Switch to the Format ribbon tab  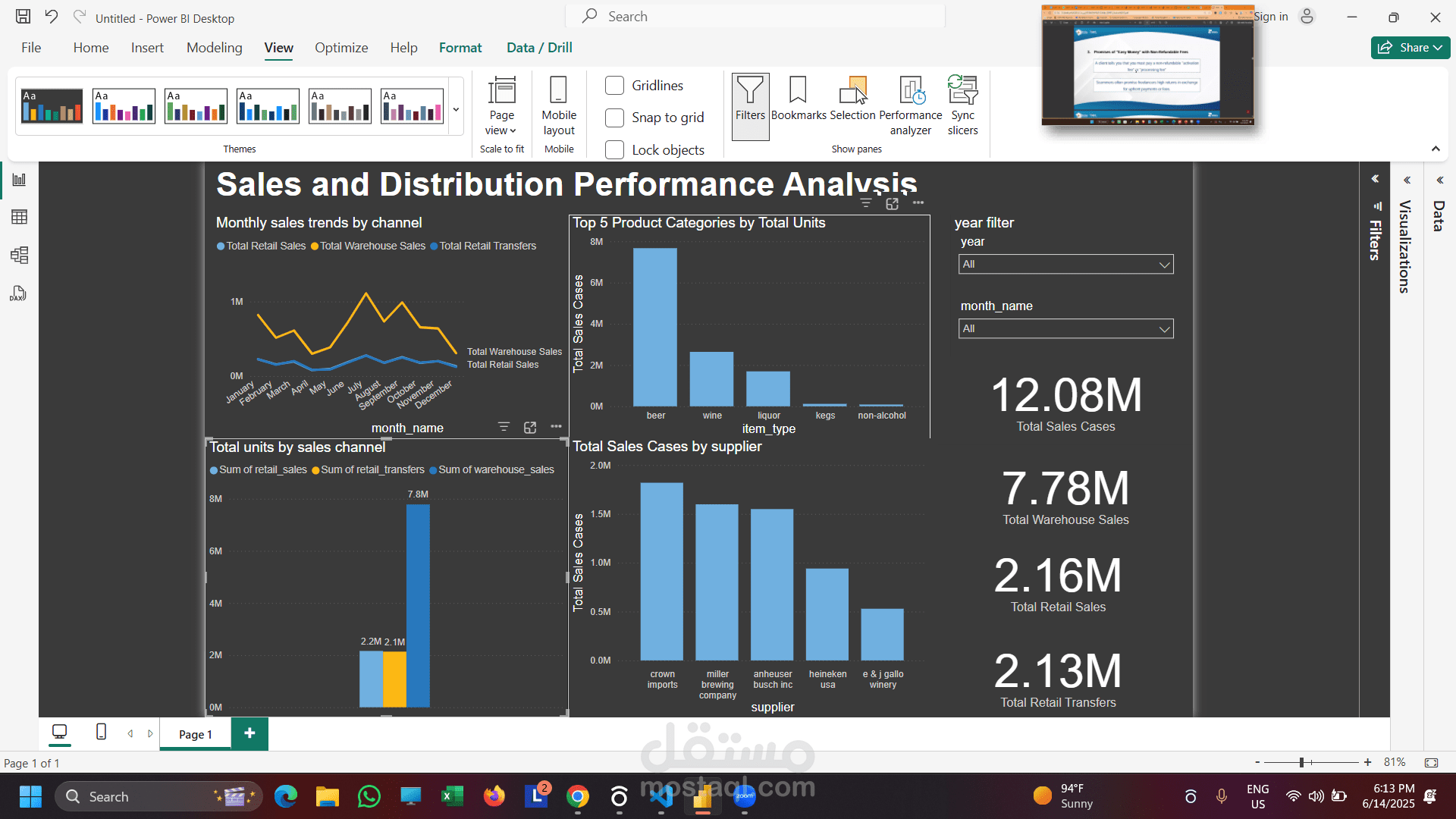(x=460, y=47)
